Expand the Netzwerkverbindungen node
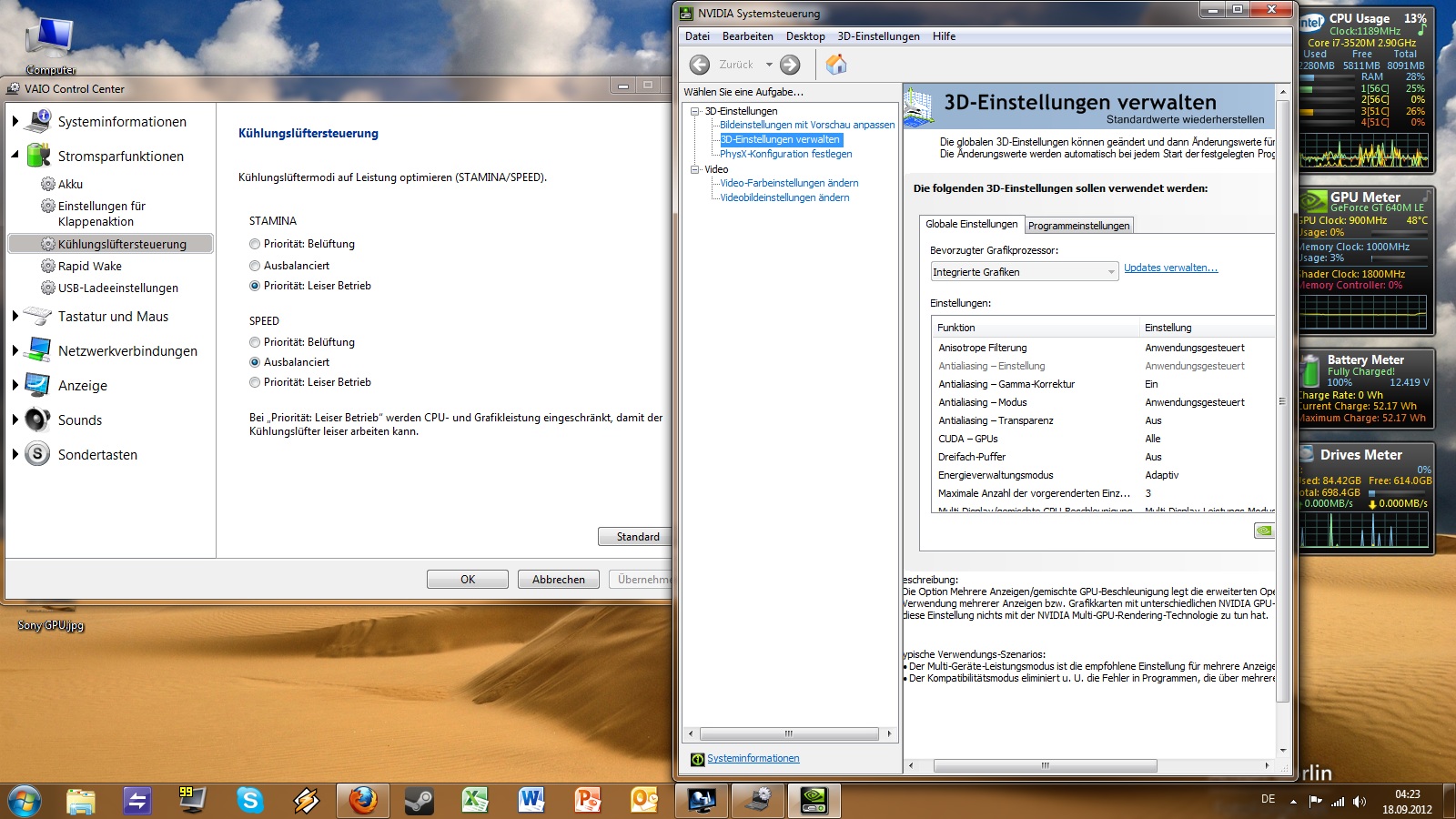This screenshot has height=819, width=1456. click(15, 350)
